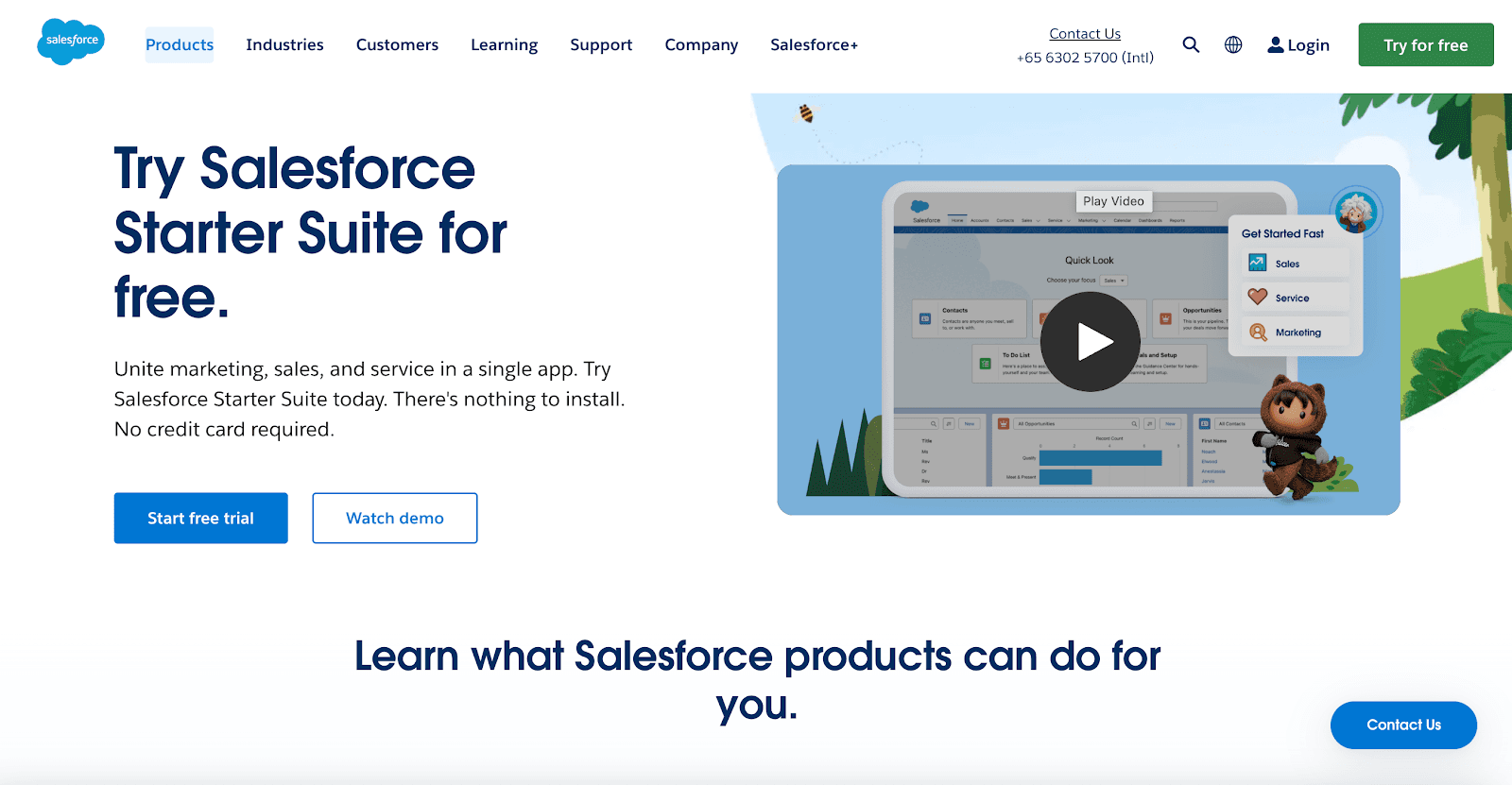
Task: Play the demo video
Action: (1090, 341)
